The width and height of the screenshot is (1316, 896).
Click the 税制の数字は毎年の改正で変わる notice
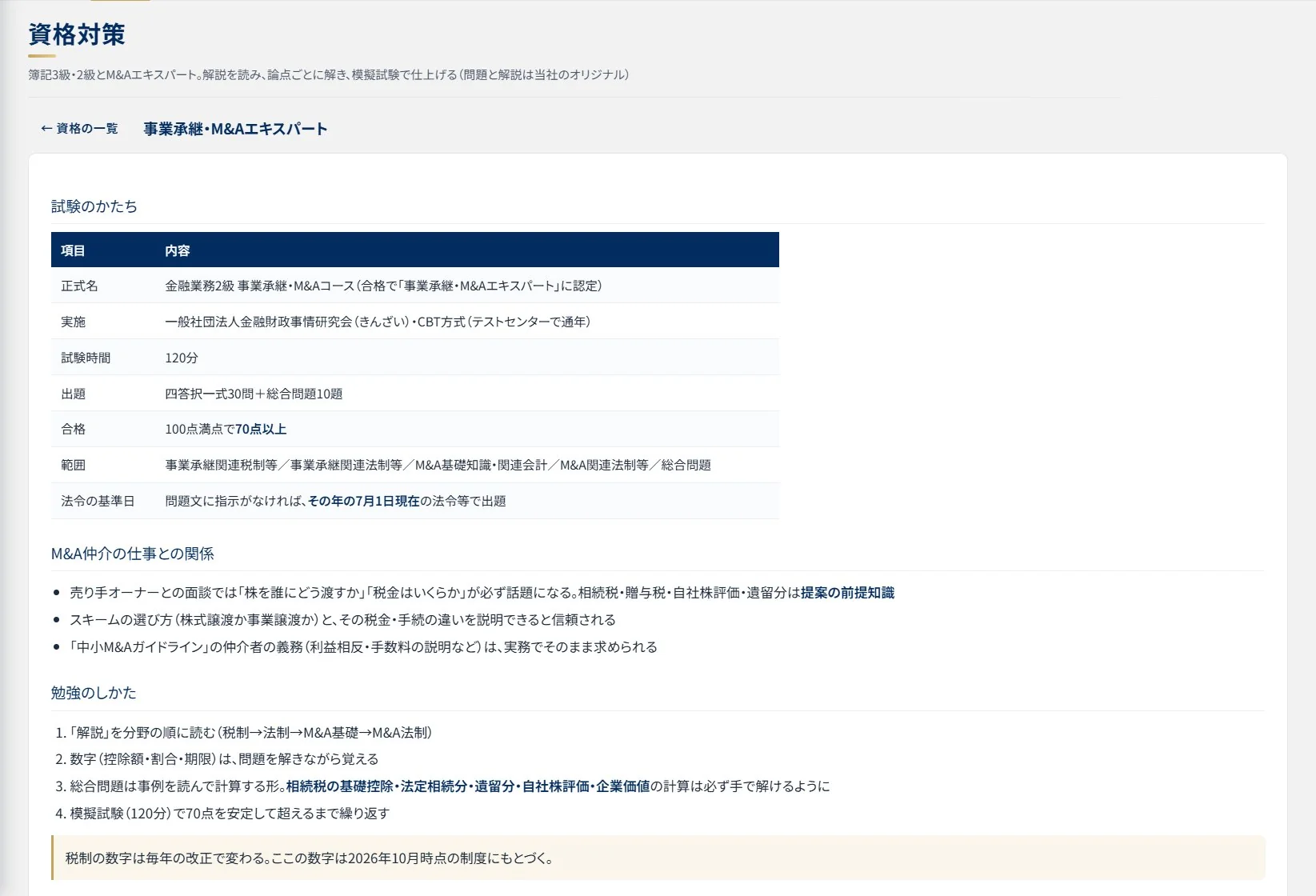coord(658,858)
